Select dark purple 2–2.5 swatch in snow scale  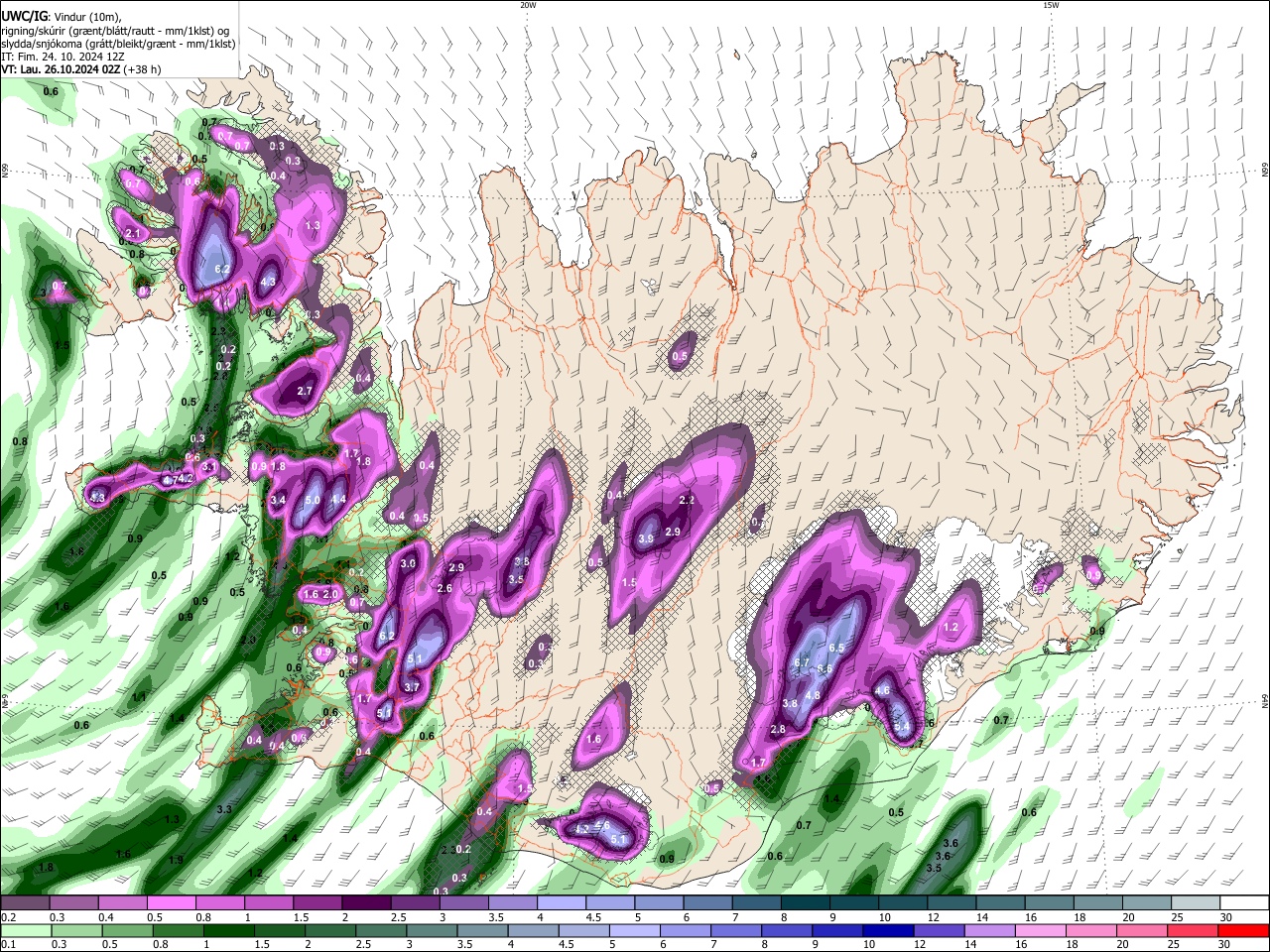[x=366, y=903]
